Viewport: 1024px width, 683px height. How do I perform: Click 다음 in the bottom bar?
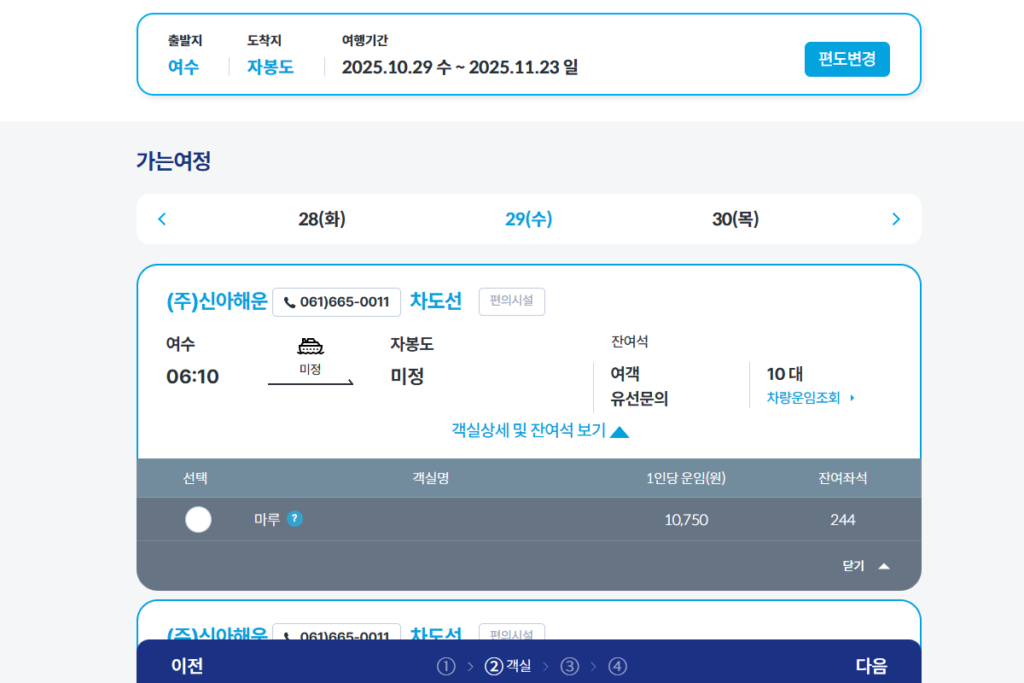point(871,665)
